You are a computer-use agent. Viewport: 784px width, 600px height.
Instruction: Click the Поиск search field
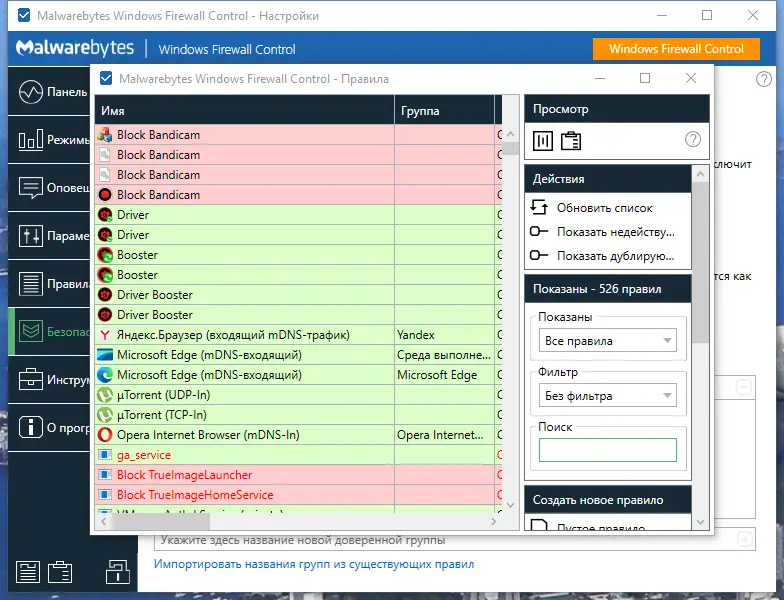tap(608, 450)
